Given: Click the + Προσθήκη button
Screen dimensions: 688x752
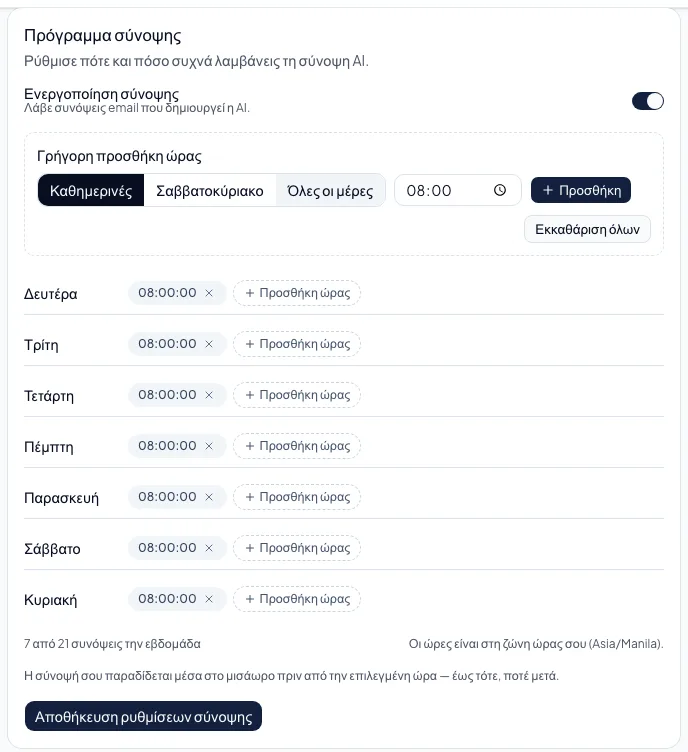Looking at the screenshot, I should click(x=581, y=190).
